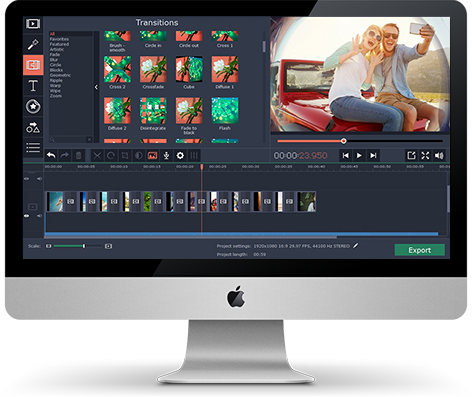Select the highlighted Transitions tab icon
Viewport: 472px width, 397px height.
[33, 65]
